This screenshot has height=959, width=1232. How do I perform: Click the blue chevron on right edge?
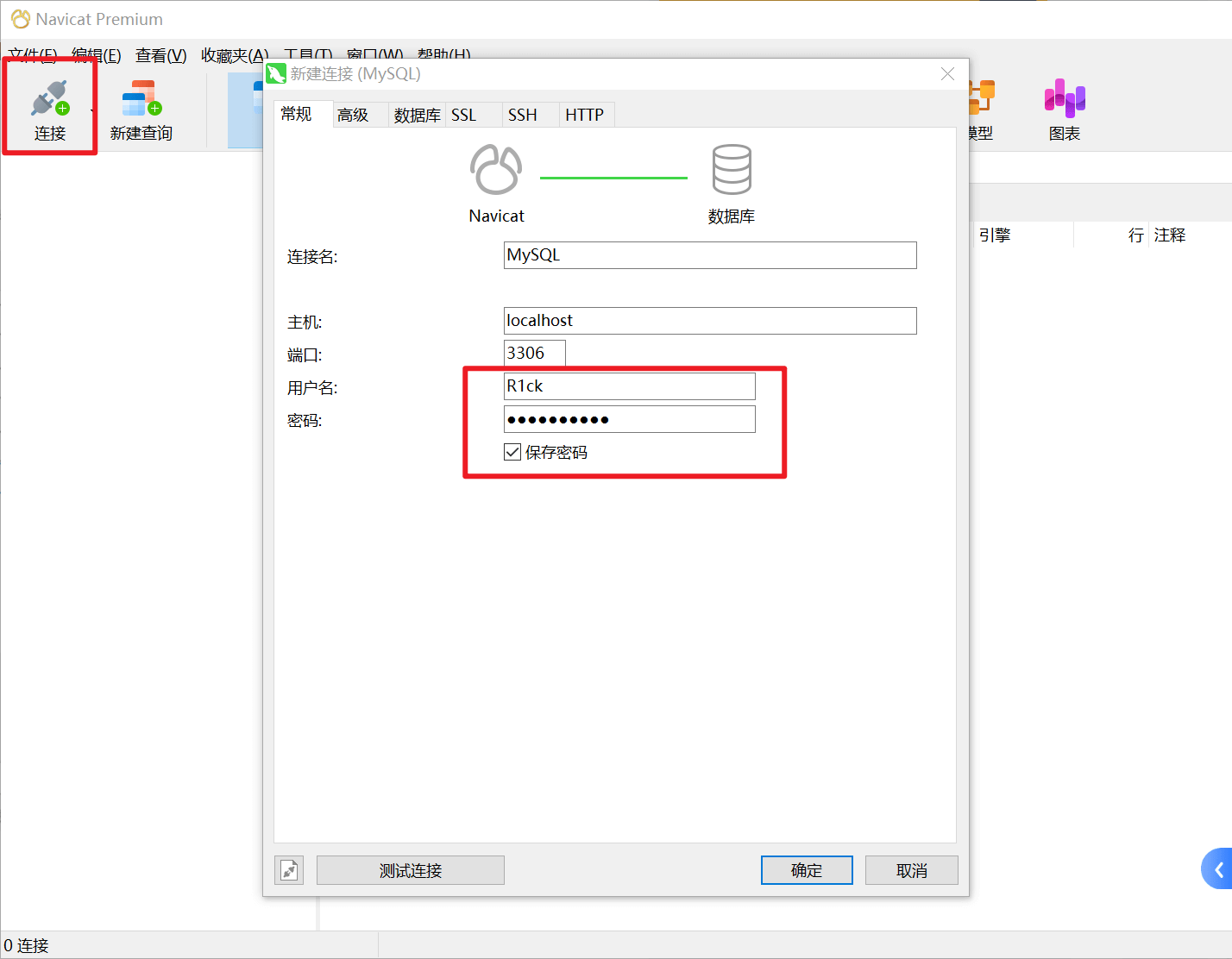click(x=1218, y=869)
